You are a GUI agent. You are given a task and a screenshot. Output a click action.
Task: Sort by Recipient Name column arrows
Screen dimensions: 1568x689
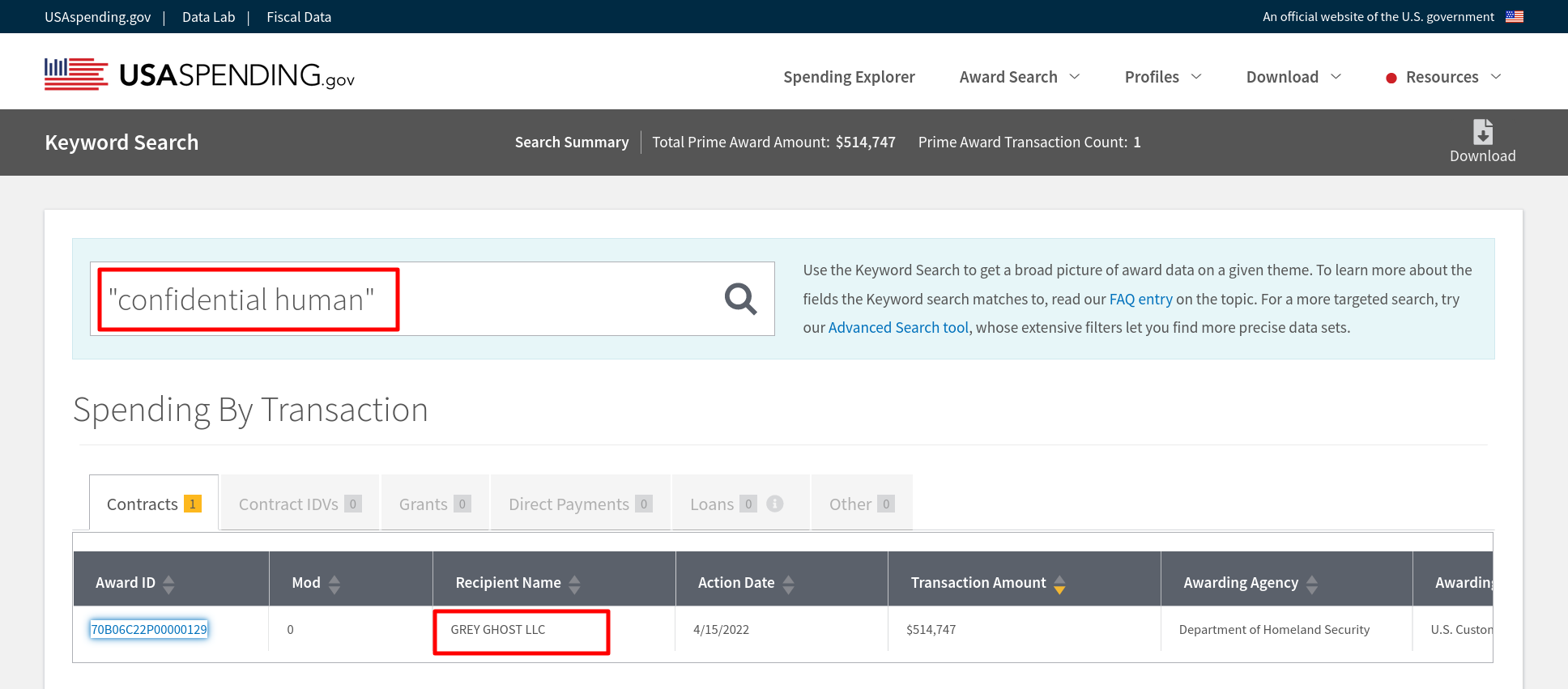574,584
